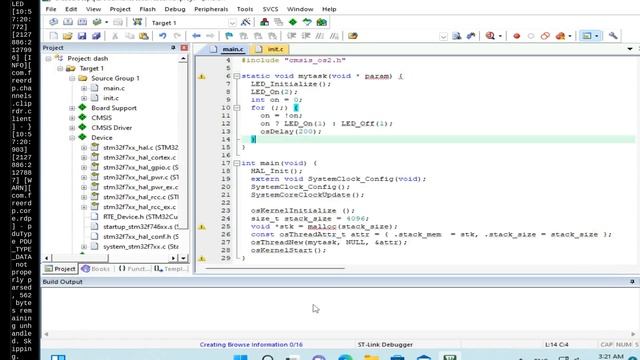Collapse the main function fold at line 17
Viewport: 640px width, 360px height.
237,163
